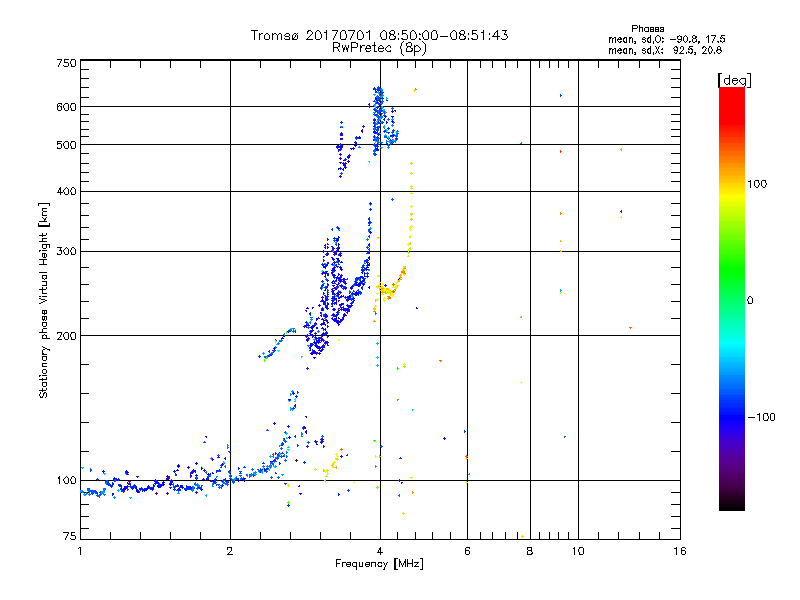Click the 'mean, sd,X: 92.5, 20.8' line
This screenshot has height=600, width=800.
click(665, 50)
